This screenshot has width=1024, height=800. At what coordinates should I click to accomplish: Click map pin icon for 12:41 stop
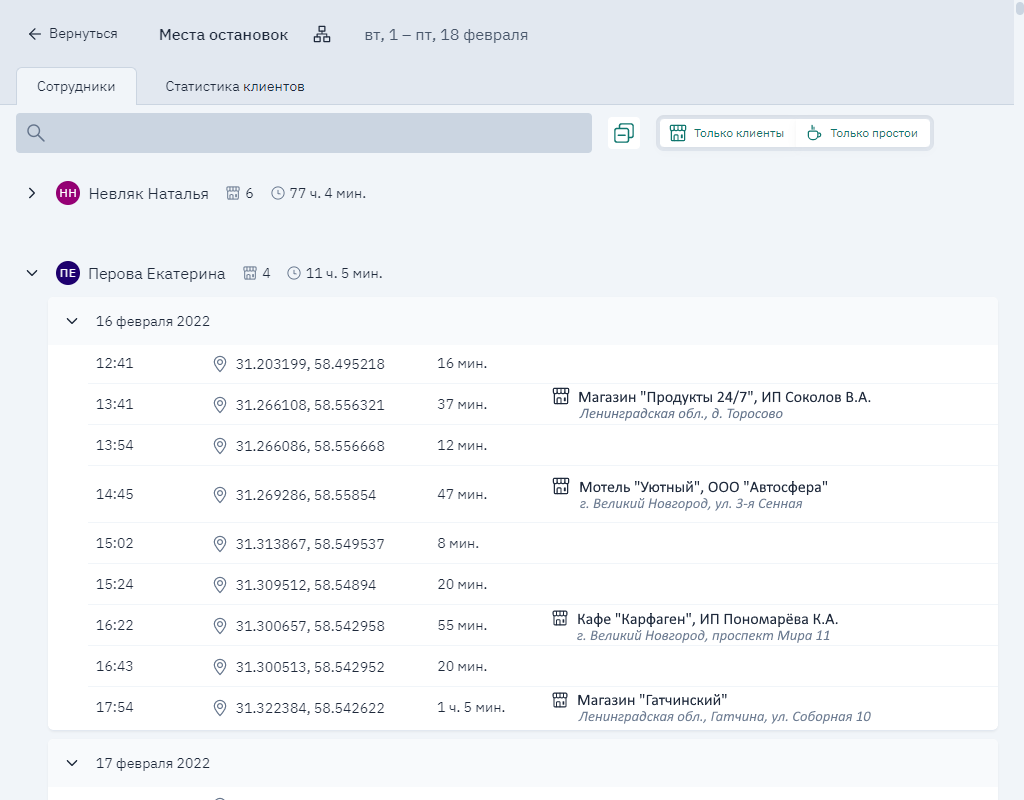pos(220,364)
